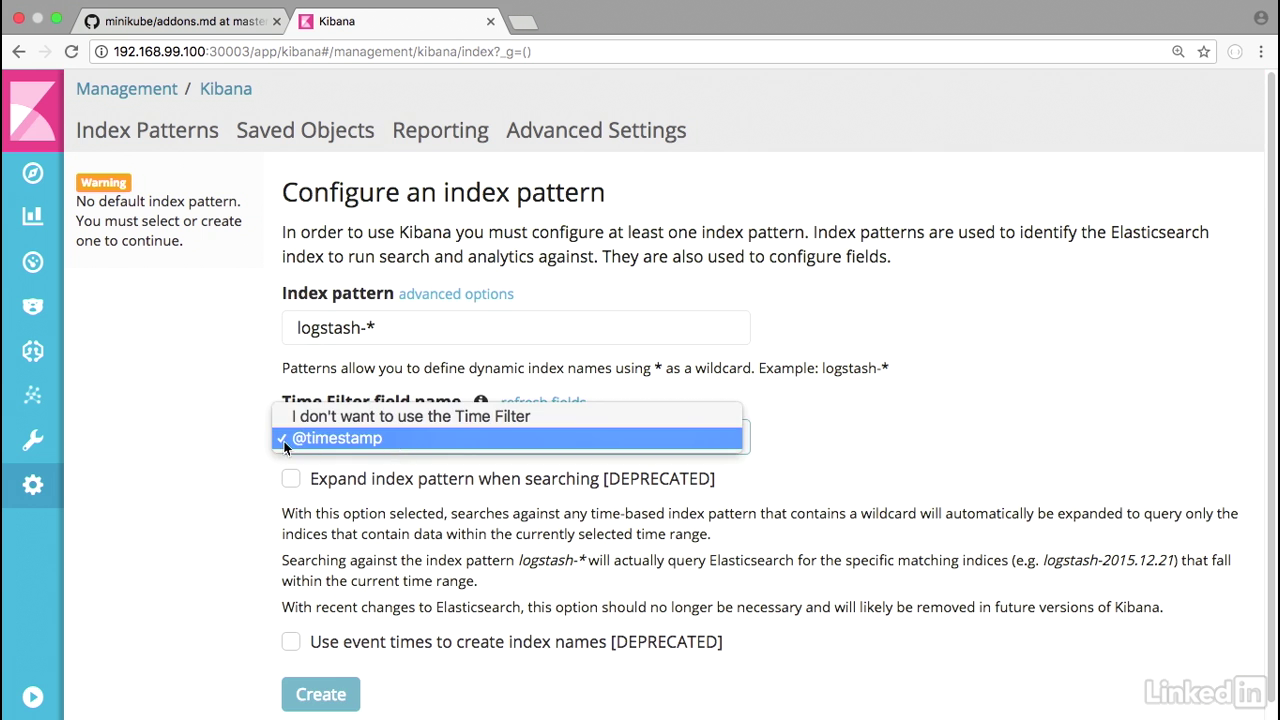Click the Create button
1280x720 pixels.
(x=321, y=694)
